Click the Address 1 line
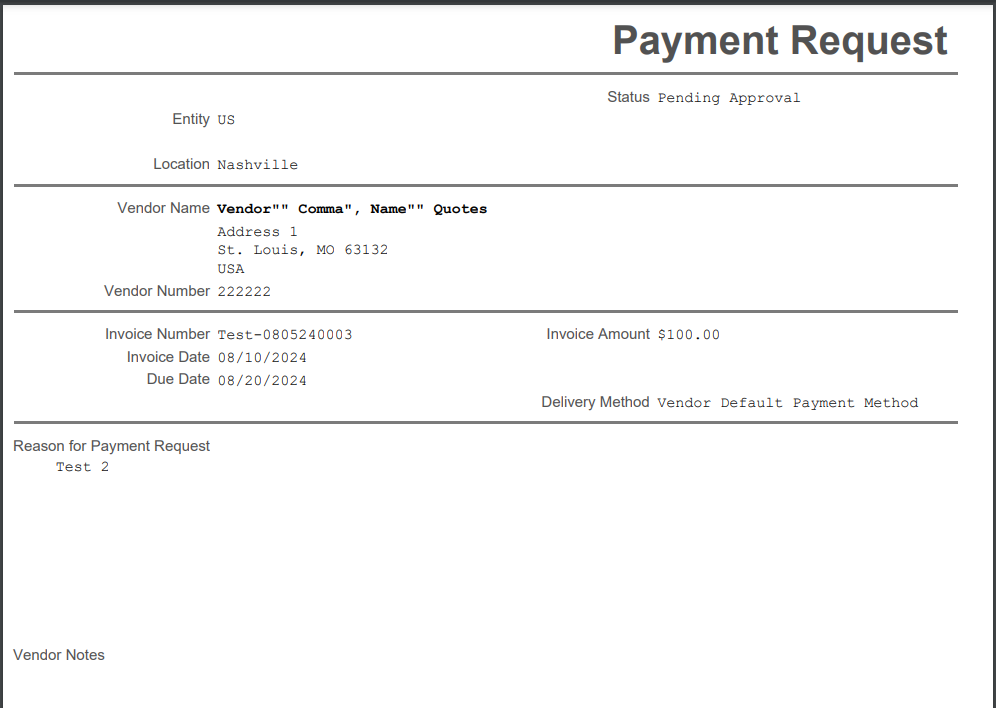Viewport: 996px width, 708px height. click(x=257, y=232)
